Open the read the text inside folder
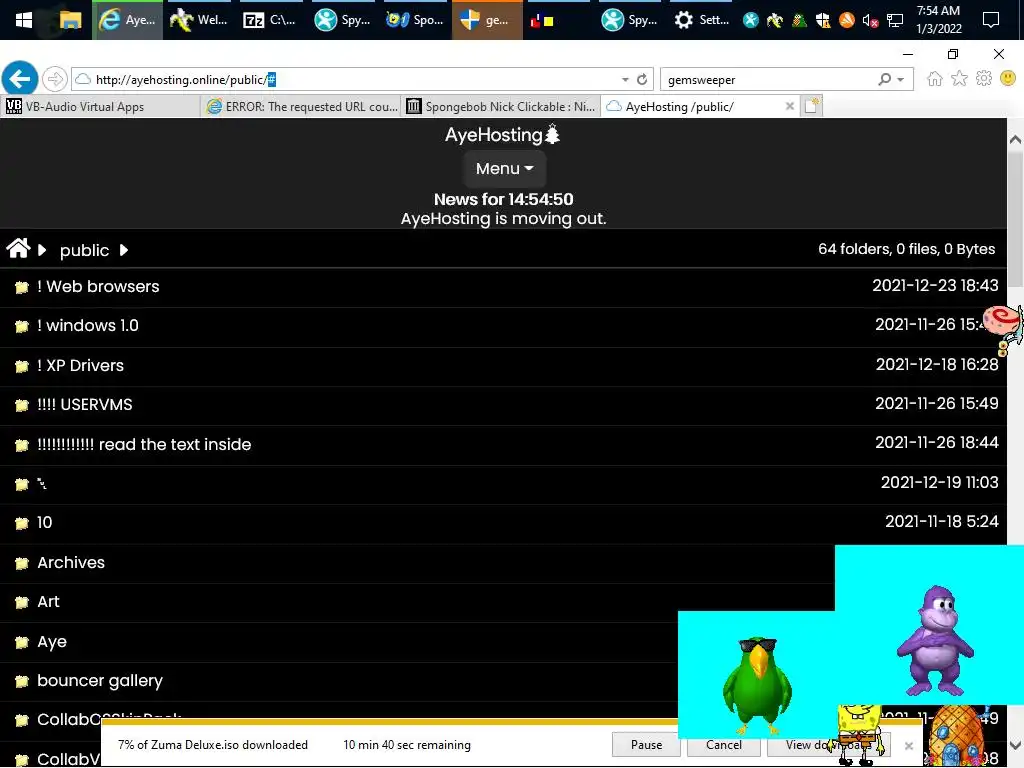The width and height of the screenshot is (1024, 768). (x=144, y=444)
